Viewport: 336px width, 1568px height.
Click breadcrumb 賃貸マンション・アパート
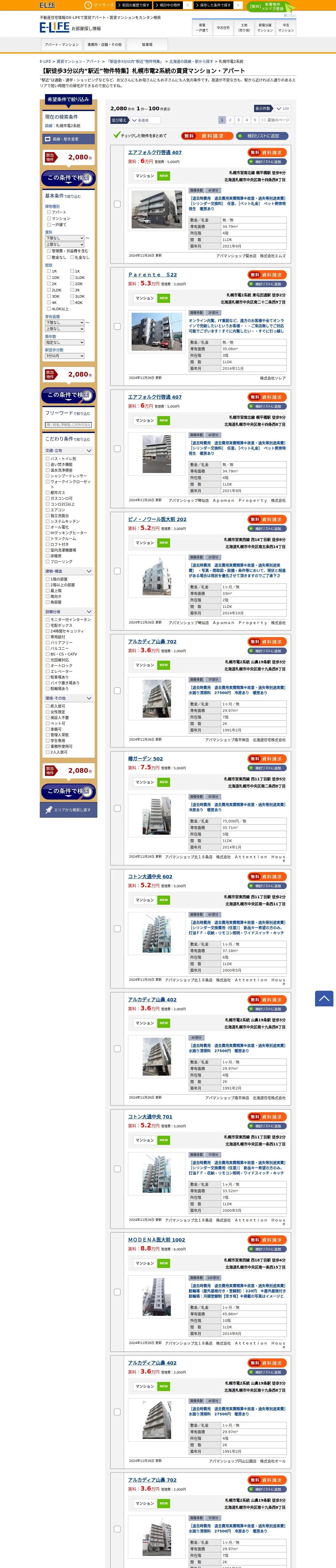(79, 61)
